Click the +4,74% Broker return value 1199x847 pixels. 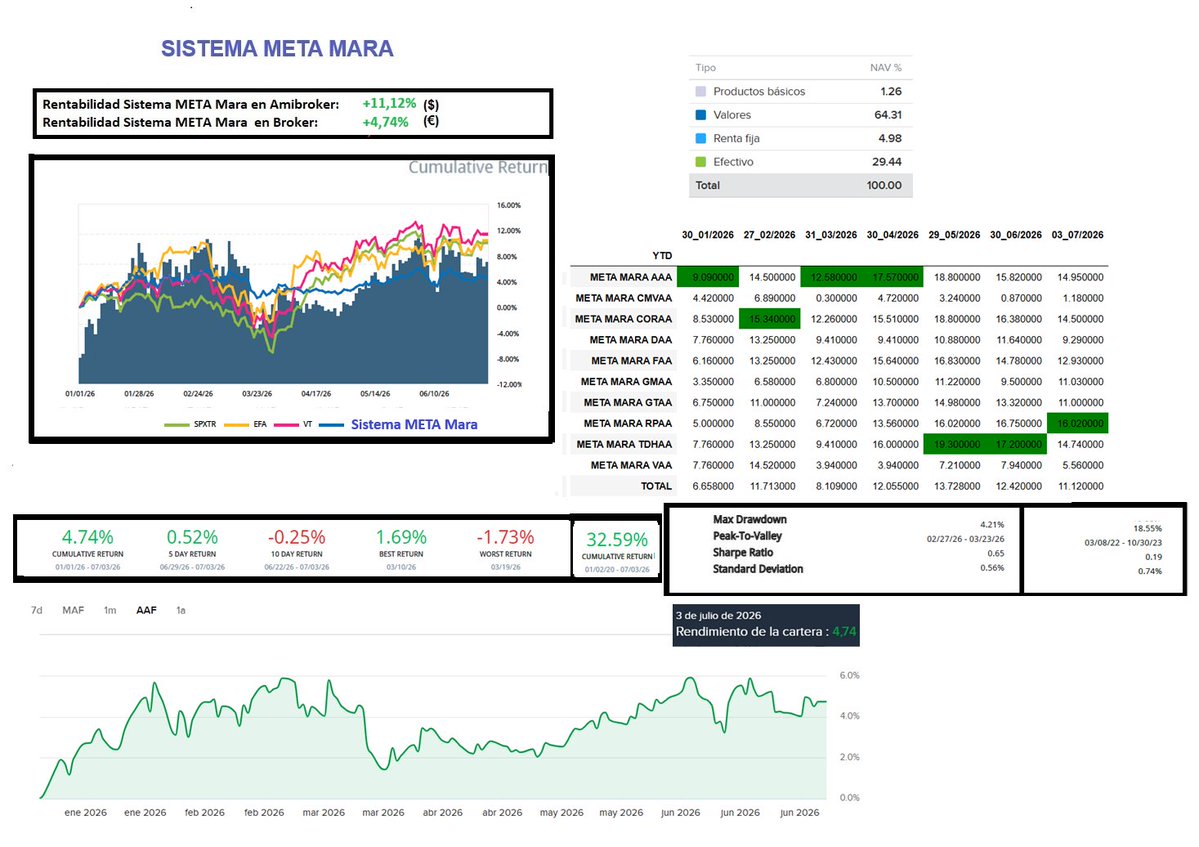385,122
